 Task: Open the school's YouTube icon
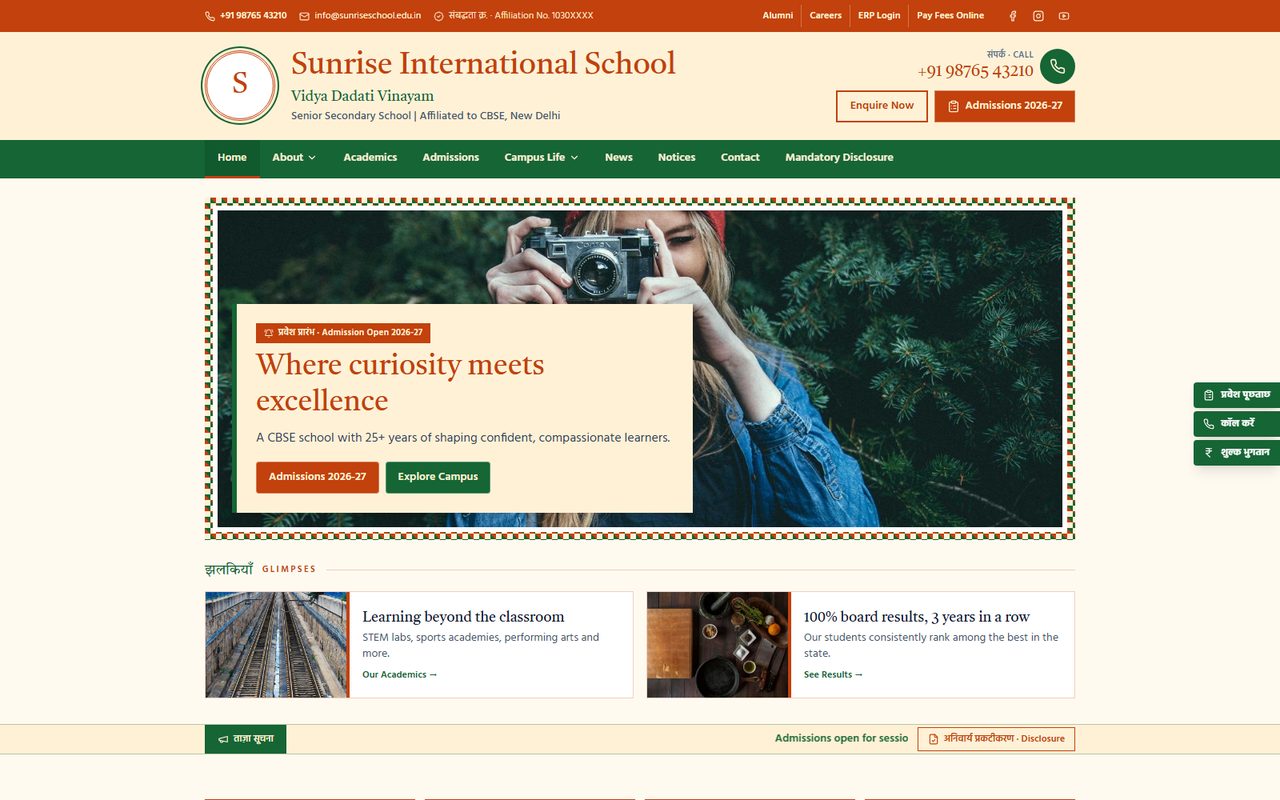[x=1064, y=16]
